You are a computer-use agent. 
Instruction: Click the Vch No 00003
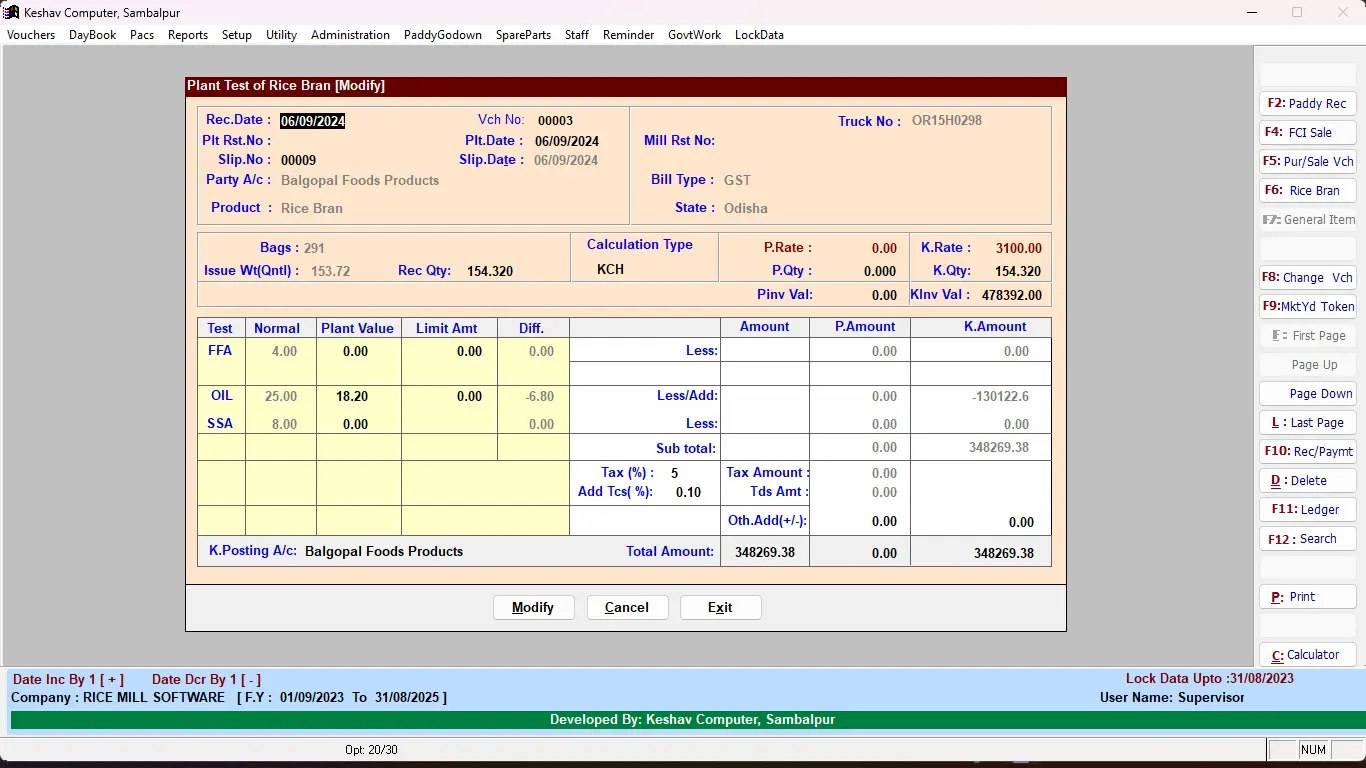click(555, 120)
